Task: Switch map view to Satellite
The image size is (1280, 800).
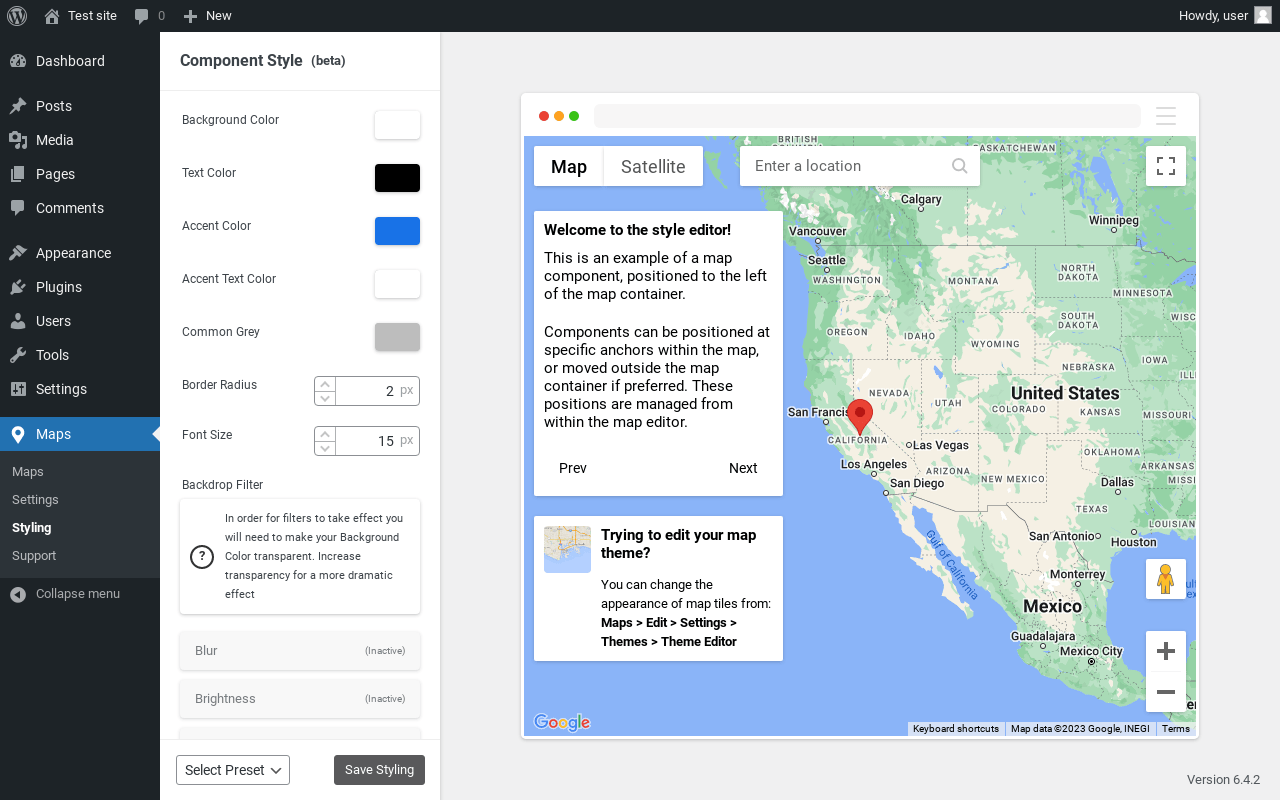Action: 653,166
